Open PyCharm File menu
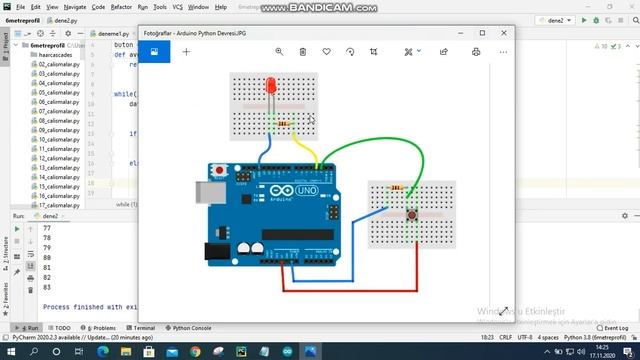This screenshot has height=360, width=640. pyautogui.click(x=20, y=7)
